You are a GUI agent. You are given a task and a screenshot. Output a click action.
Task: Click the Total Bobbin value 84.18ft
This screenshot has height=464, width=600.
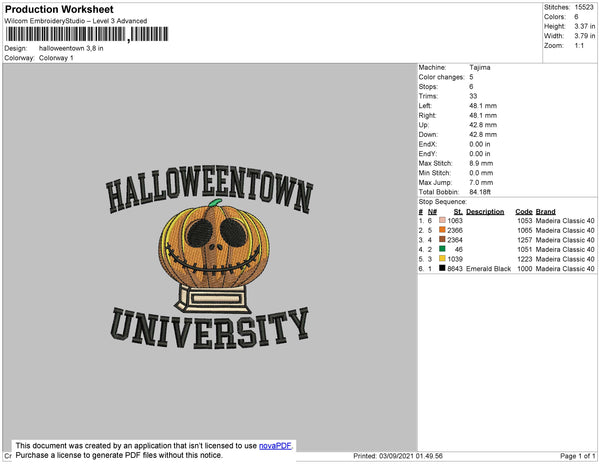480,192
